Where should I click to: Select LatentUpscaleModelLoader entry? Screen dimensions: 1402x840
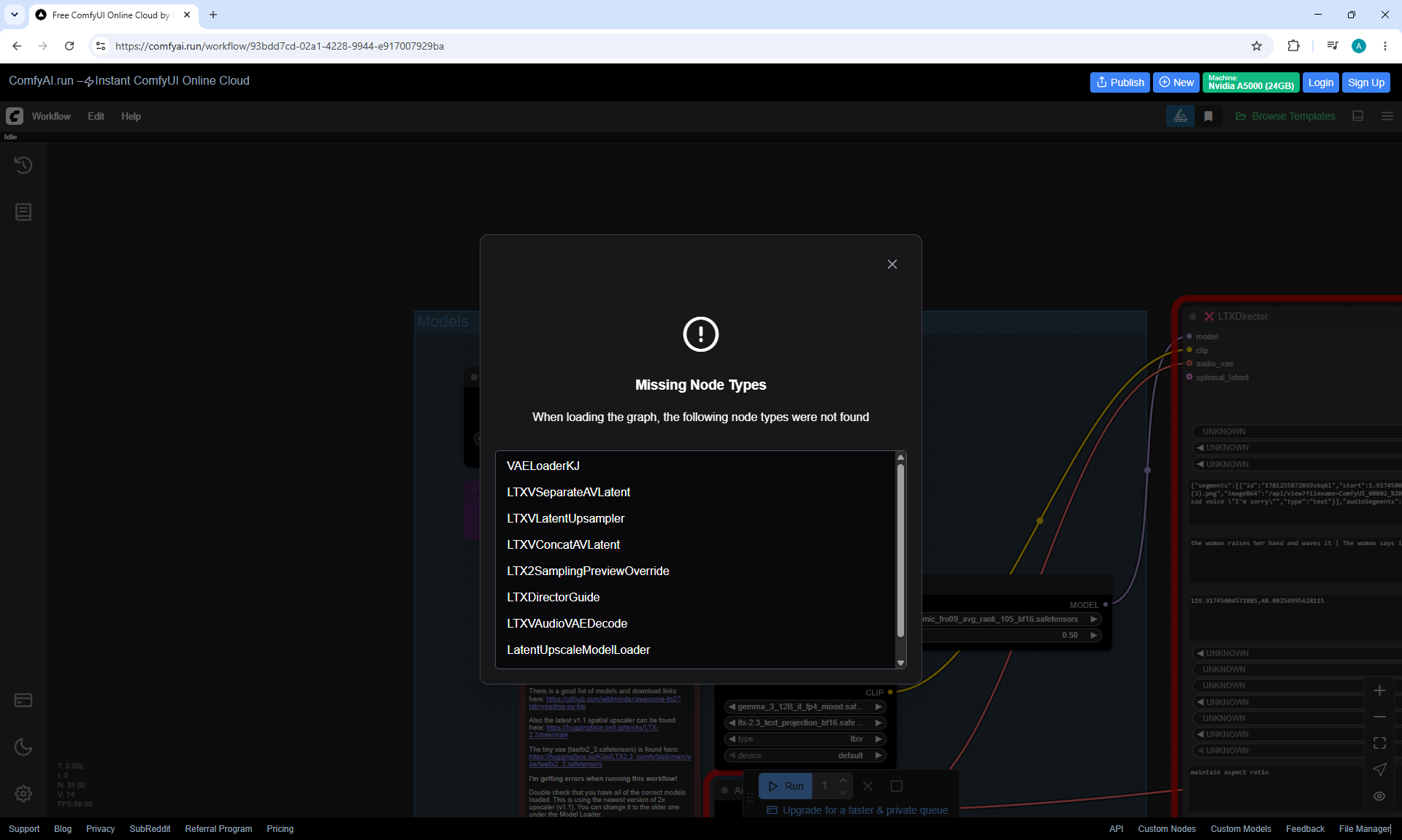point(578,650)
